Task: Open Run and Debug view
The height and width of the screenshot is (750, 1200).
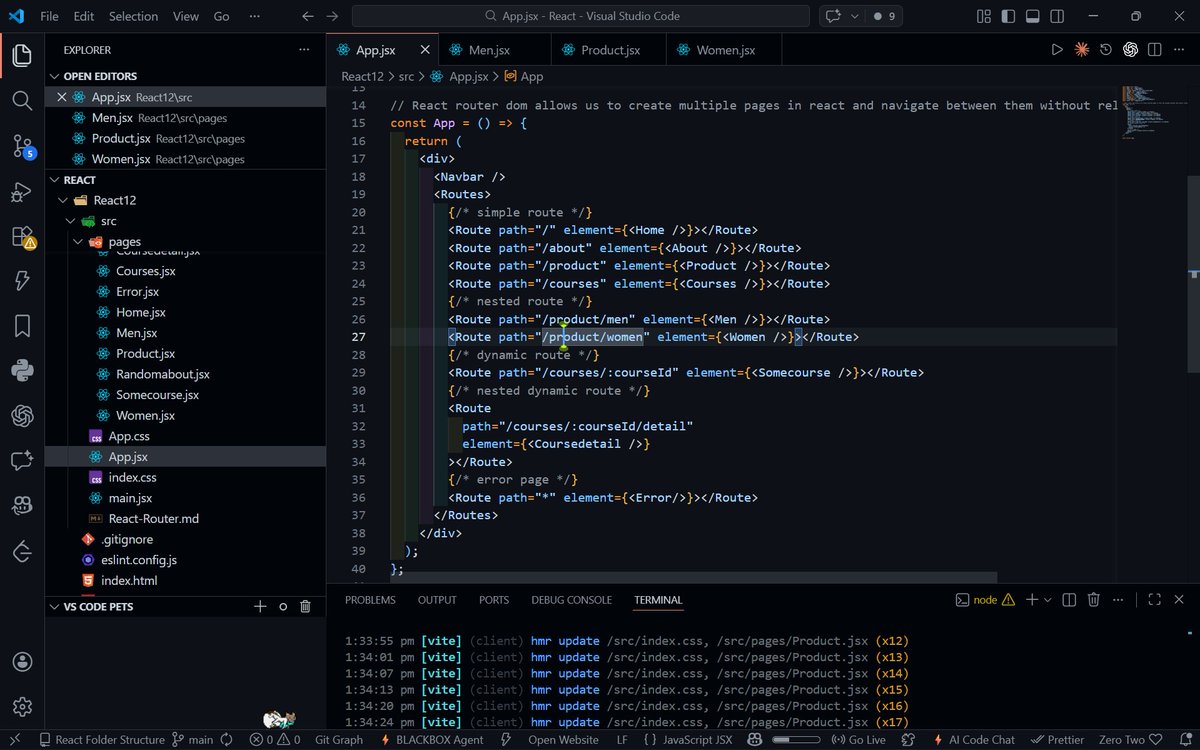Action: [x=22, y=192]
